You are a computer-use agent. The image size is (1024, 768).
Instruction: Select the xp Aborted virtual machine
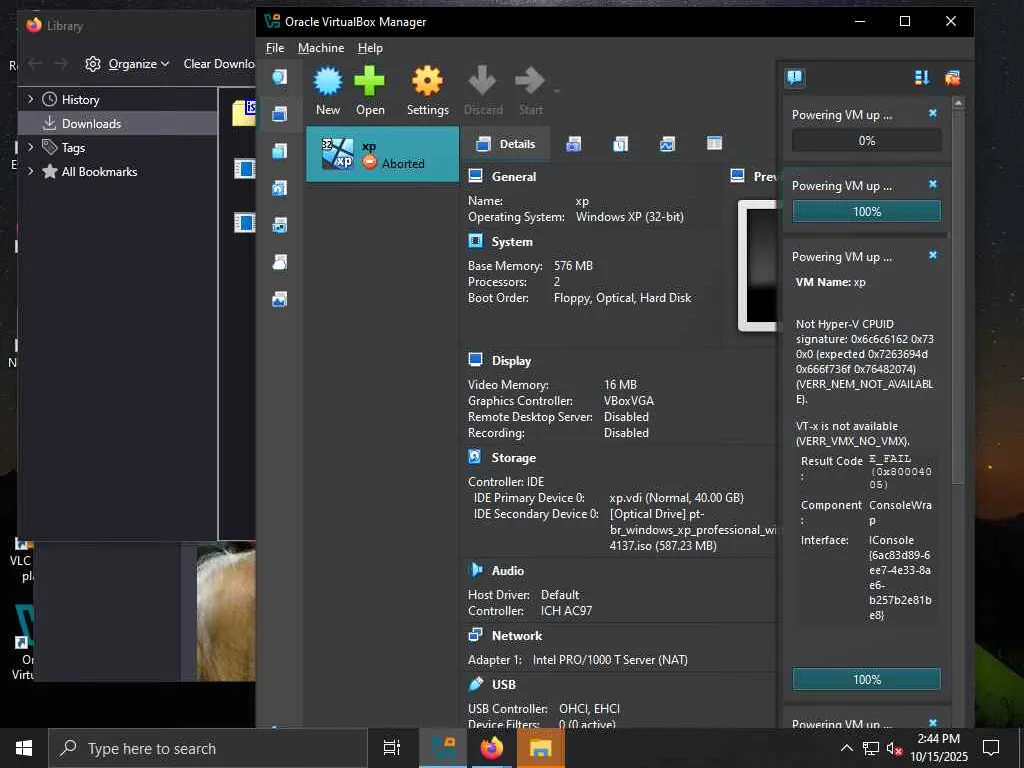pyautogui.click(x=383, y=154)
